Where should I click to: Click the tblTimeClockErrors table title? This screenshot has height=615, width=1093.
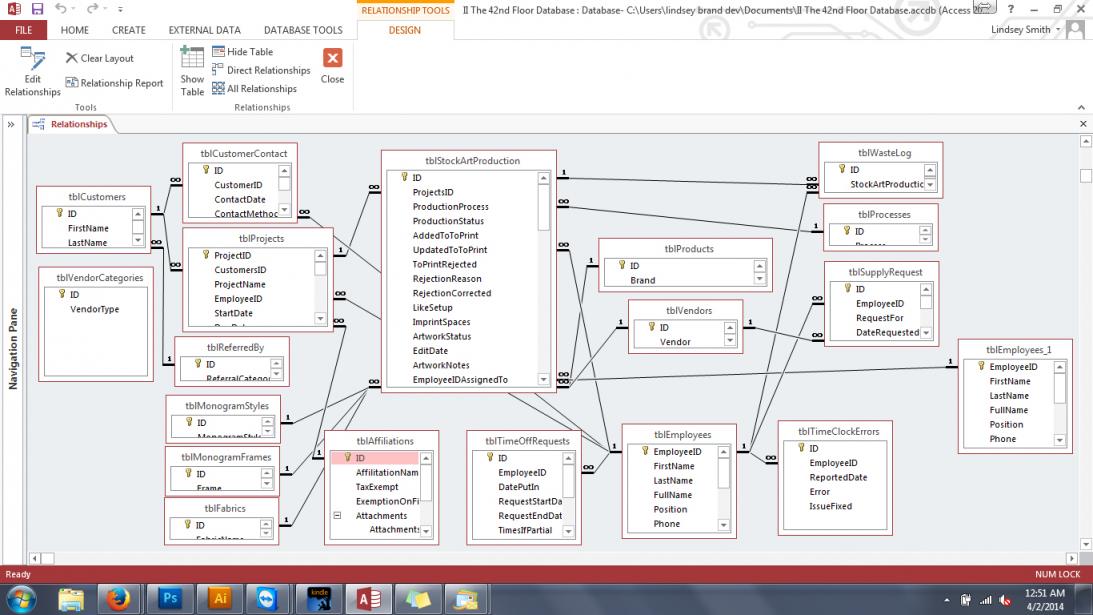pyautogui.click(x=838, y=432)
